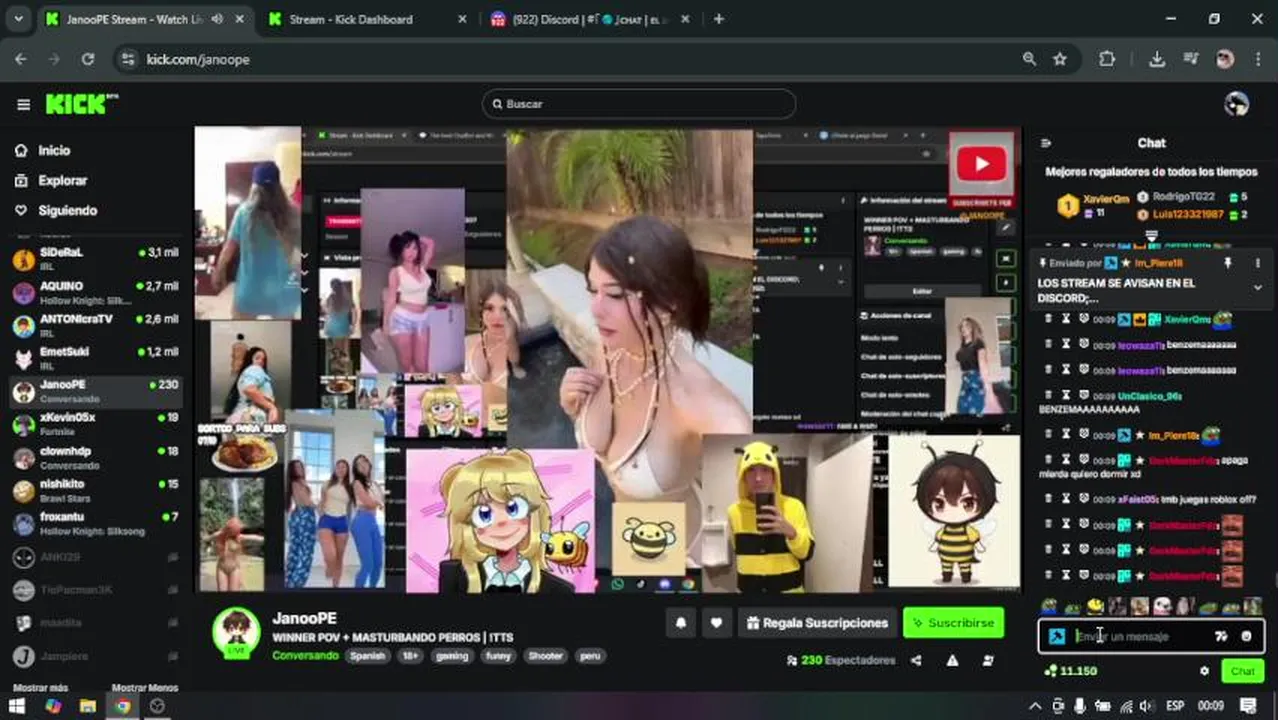1278x720 pixels.
Task: Open JanooPE streamer avatar
Action: [236, 631]
